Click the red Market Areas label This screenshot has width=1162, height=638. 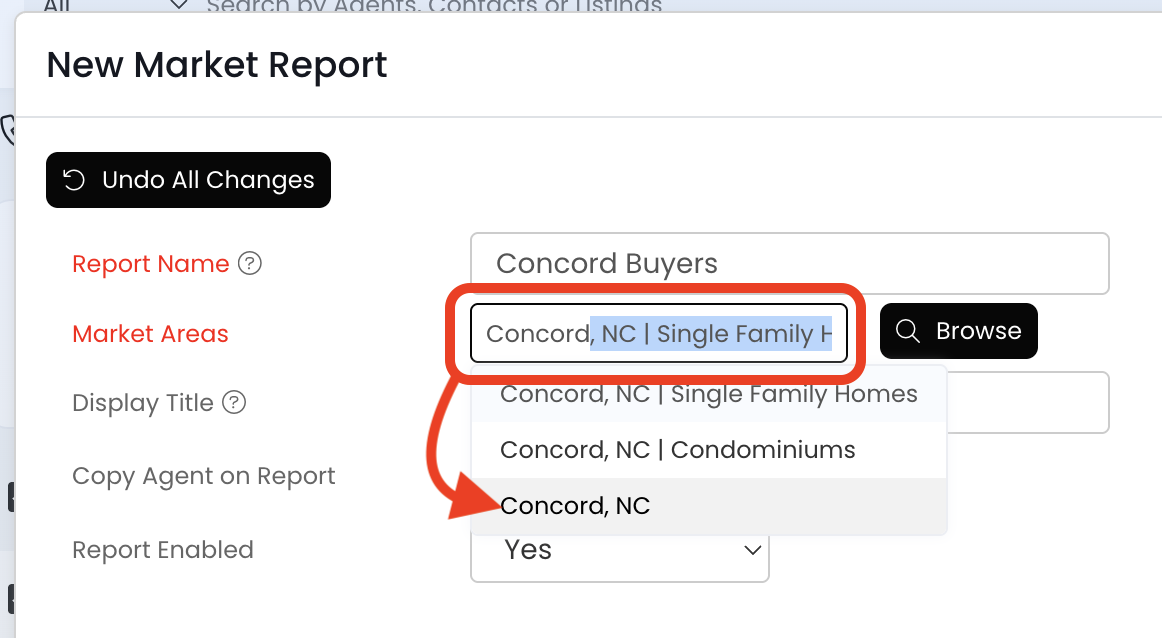coord(150,334)
